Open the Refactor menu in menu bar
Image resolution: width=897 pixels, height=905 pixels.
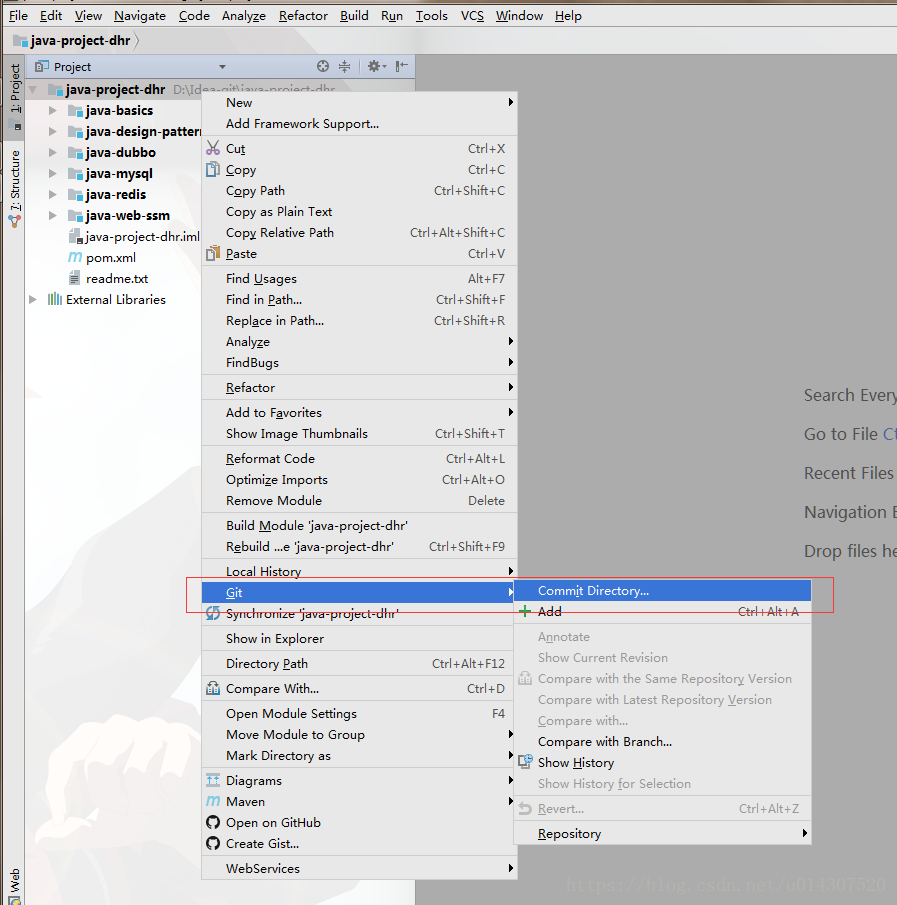[x=303, y=16]
